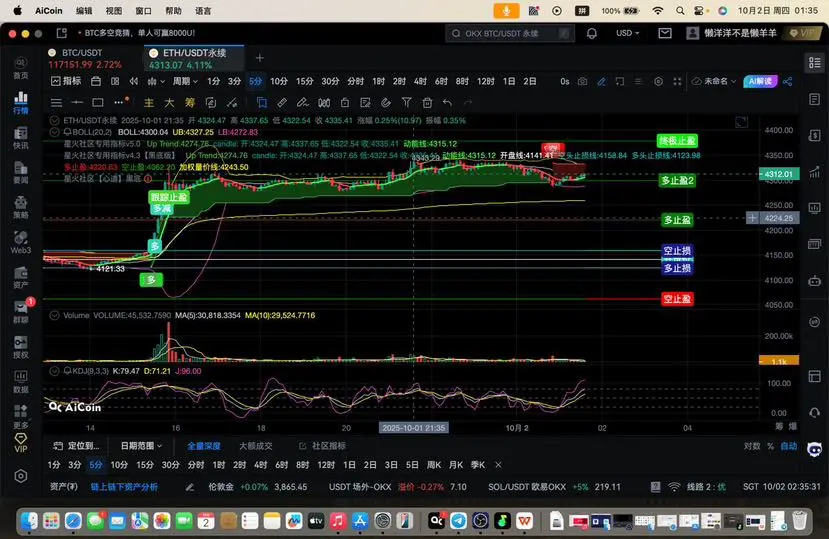Click the filter funnel icon in drawing toolbar
This screenshot has width=829, height=539.
tap(407, 102)
